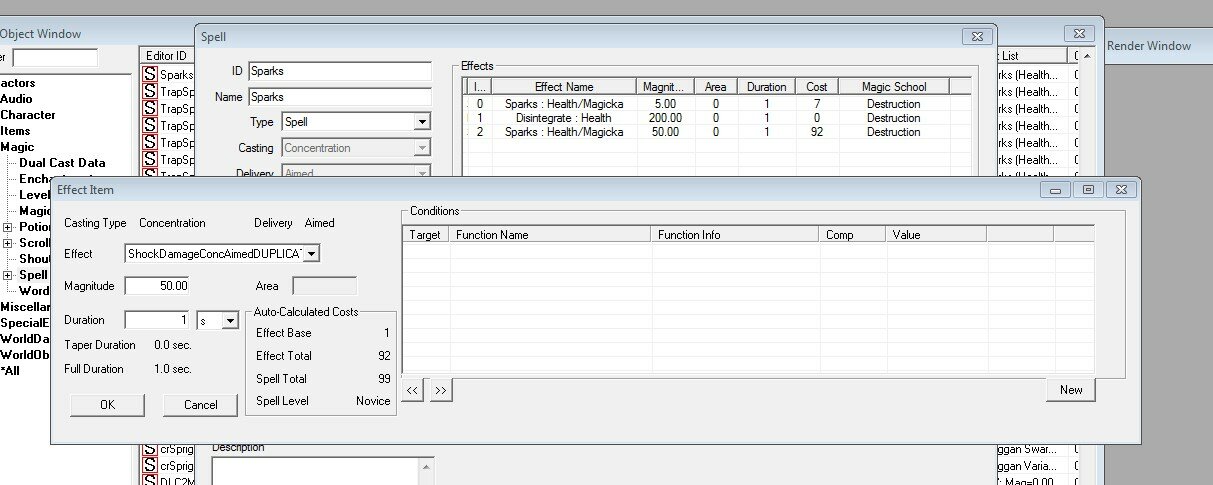Close the Spell window

click(977, 36)
